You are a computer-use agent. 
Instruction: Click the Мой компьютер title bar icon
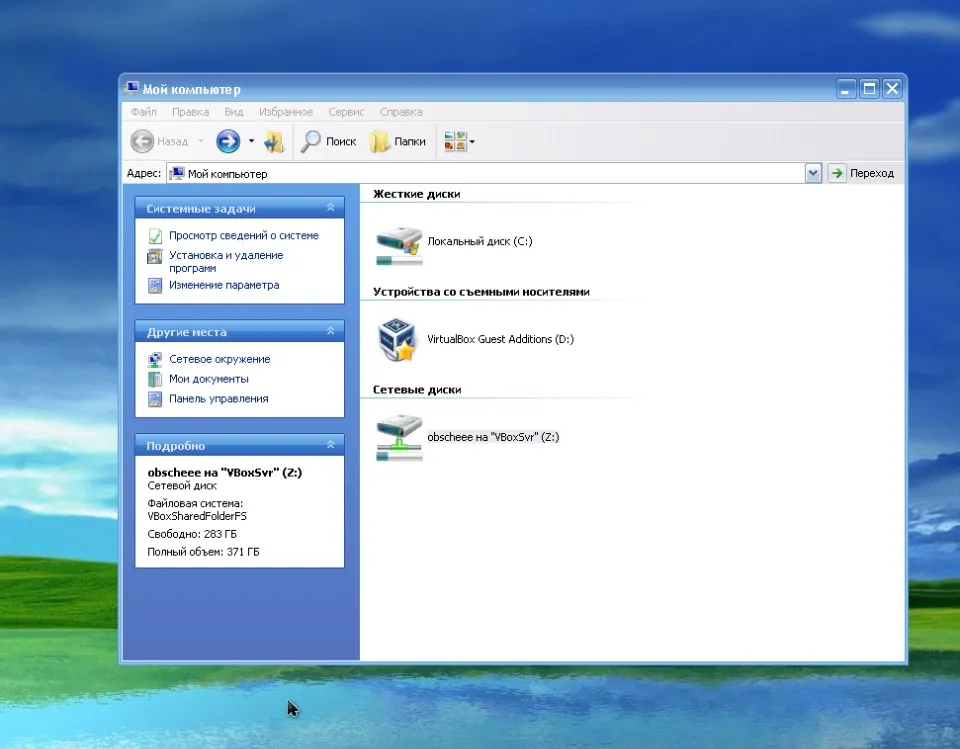coord(131,88)
